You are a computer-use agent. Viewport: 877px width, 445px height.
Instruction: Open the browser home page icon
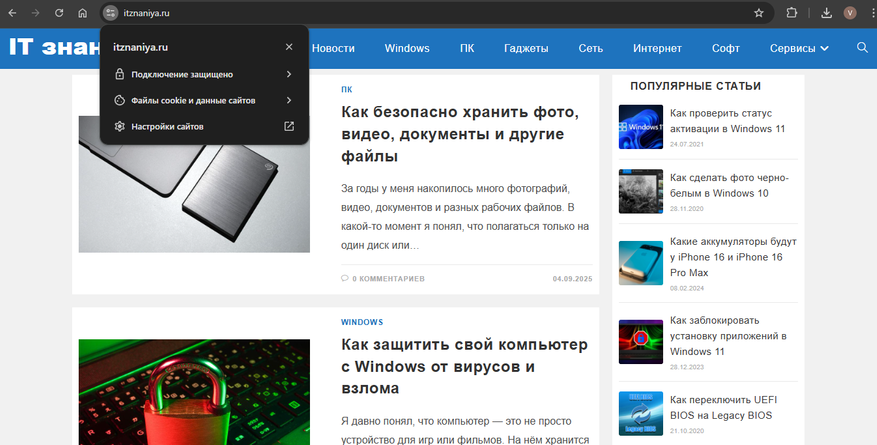pyautogui.click(x=83, y=13)
